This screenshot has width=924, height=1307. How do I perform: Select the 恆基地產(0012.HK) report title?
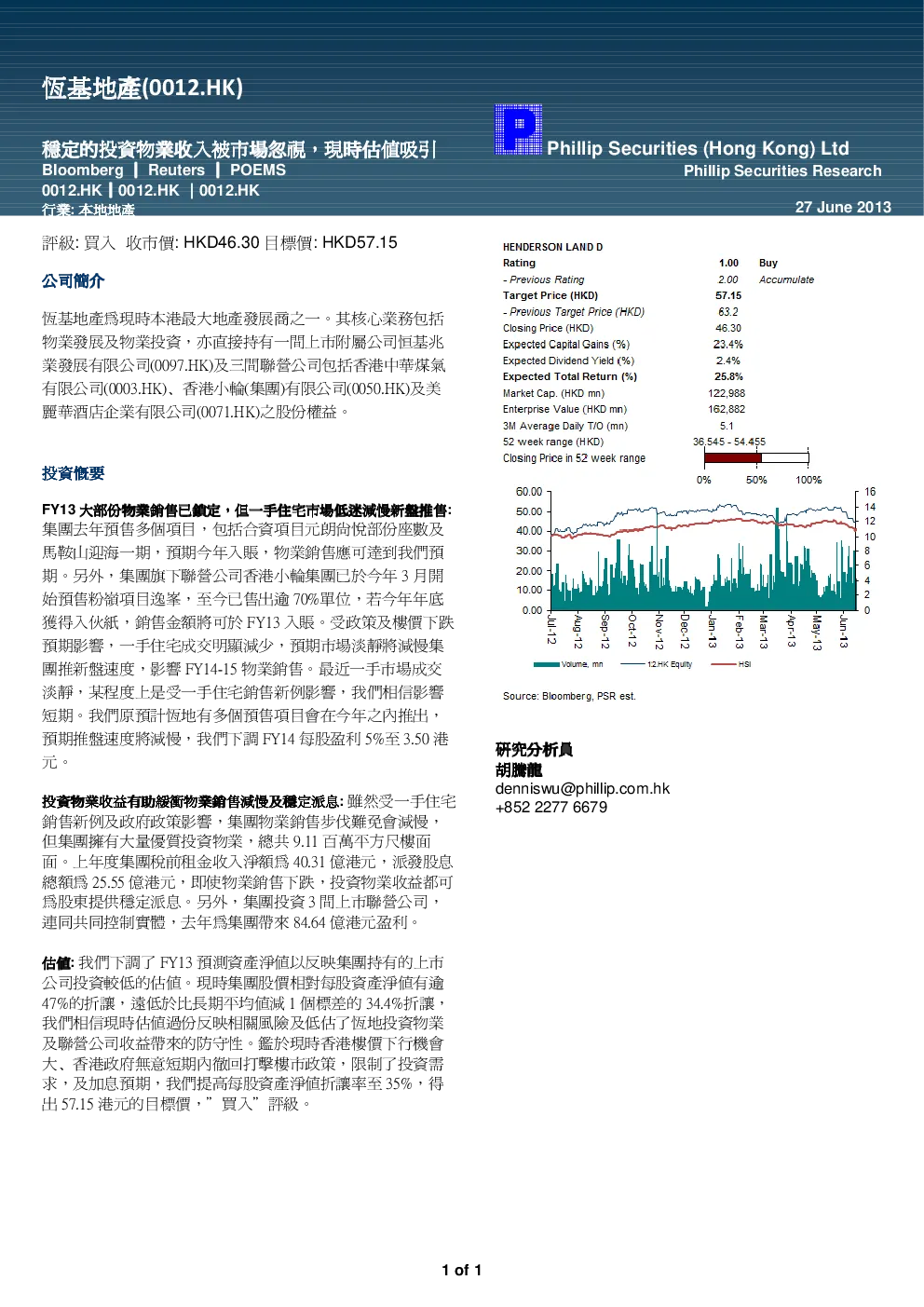point(142,88)
